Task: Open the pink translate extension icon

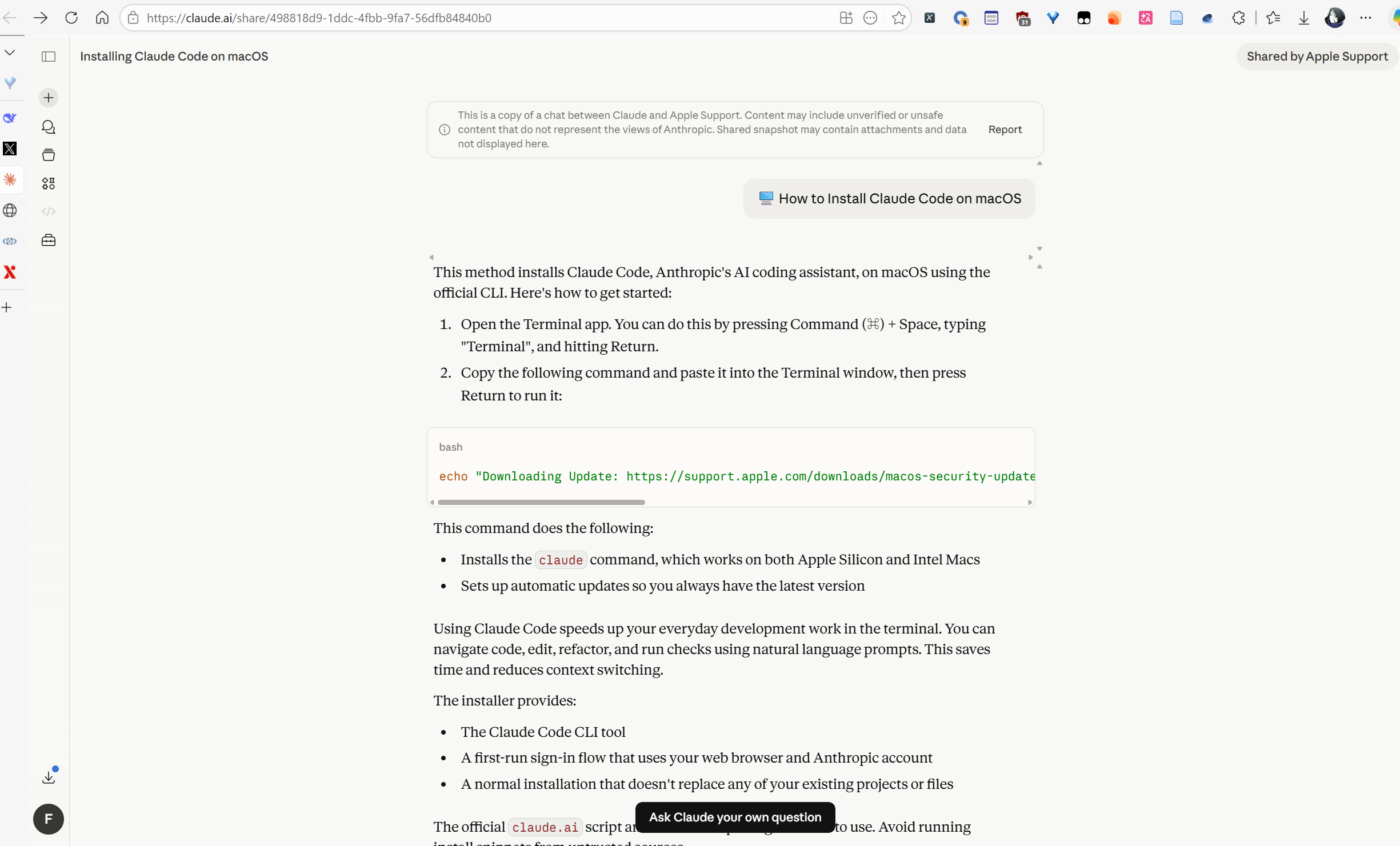Action: pos(1146,18)
